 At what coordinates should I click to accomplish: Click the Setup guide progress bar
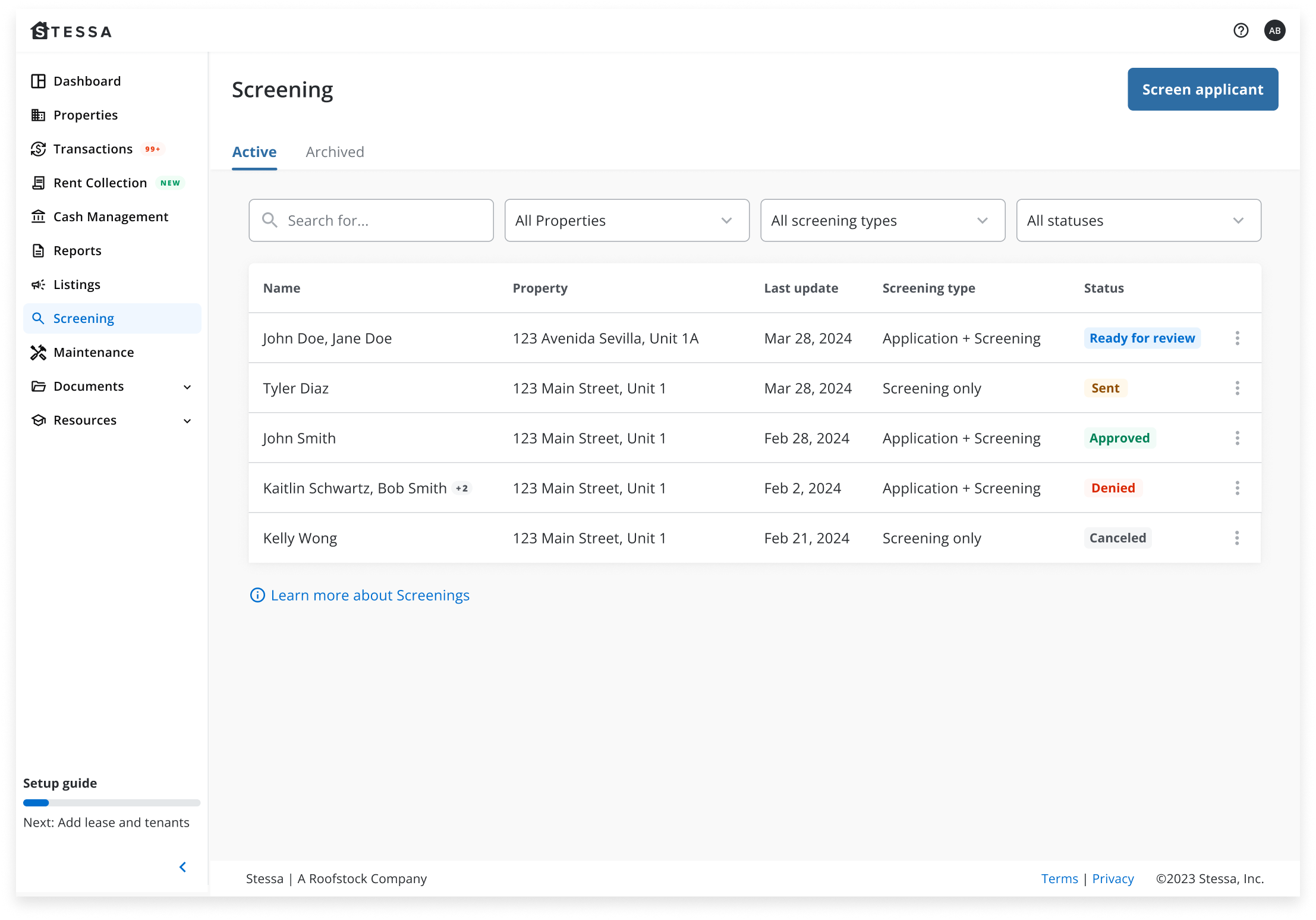112,803
